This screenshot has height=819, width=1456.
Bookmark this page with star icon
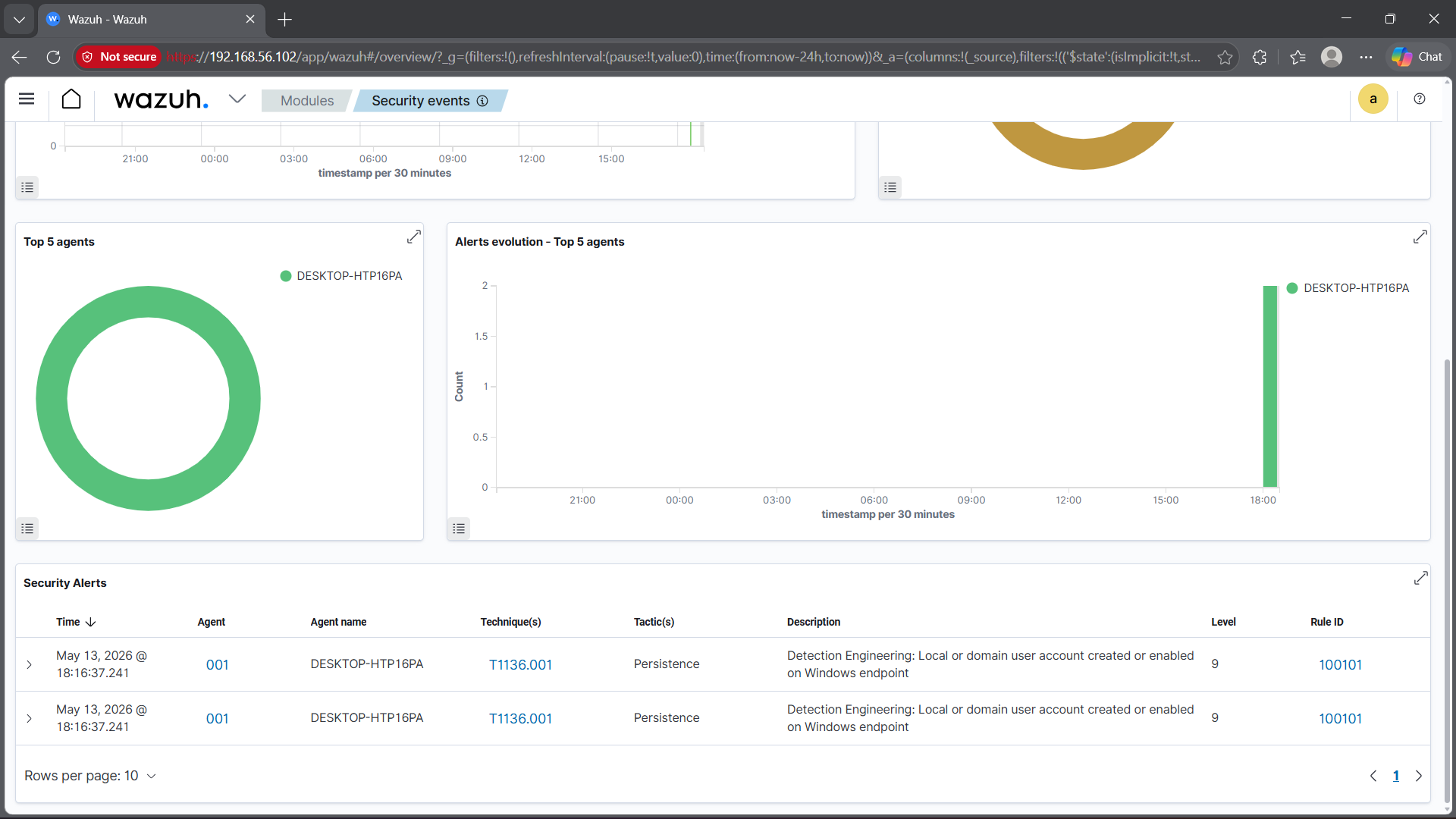(x=1224, y=57)
